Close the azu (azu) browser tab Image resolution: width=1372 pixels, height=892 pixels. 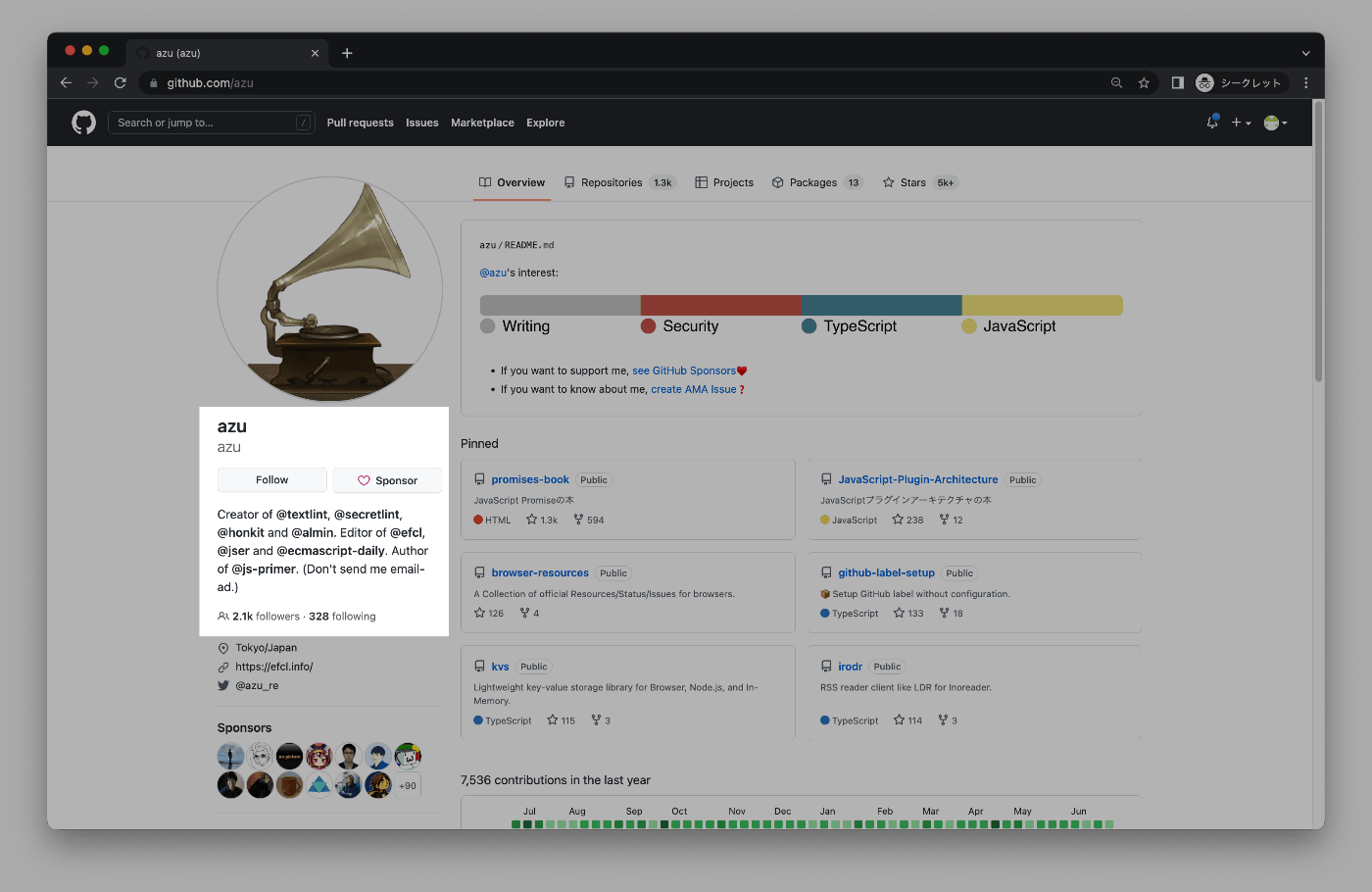(x=315, y=53)
